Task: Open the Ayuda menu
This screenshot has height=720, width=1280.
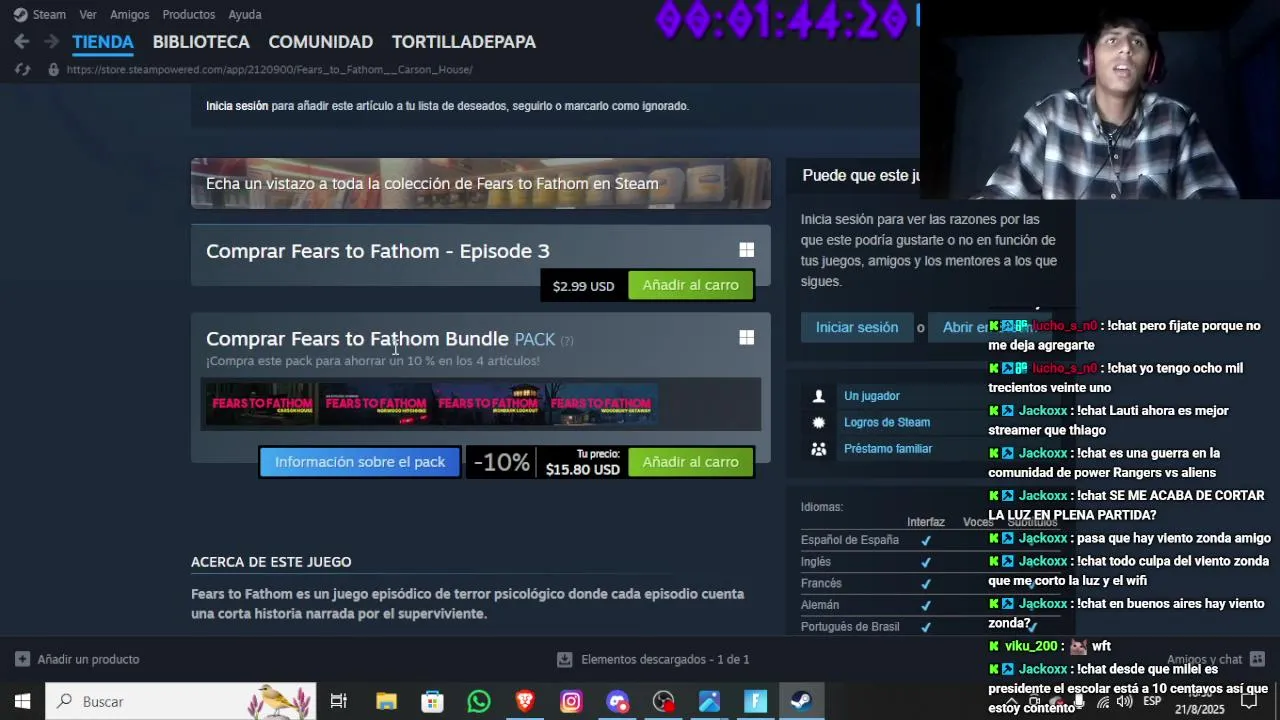Action: click(245, 14)
